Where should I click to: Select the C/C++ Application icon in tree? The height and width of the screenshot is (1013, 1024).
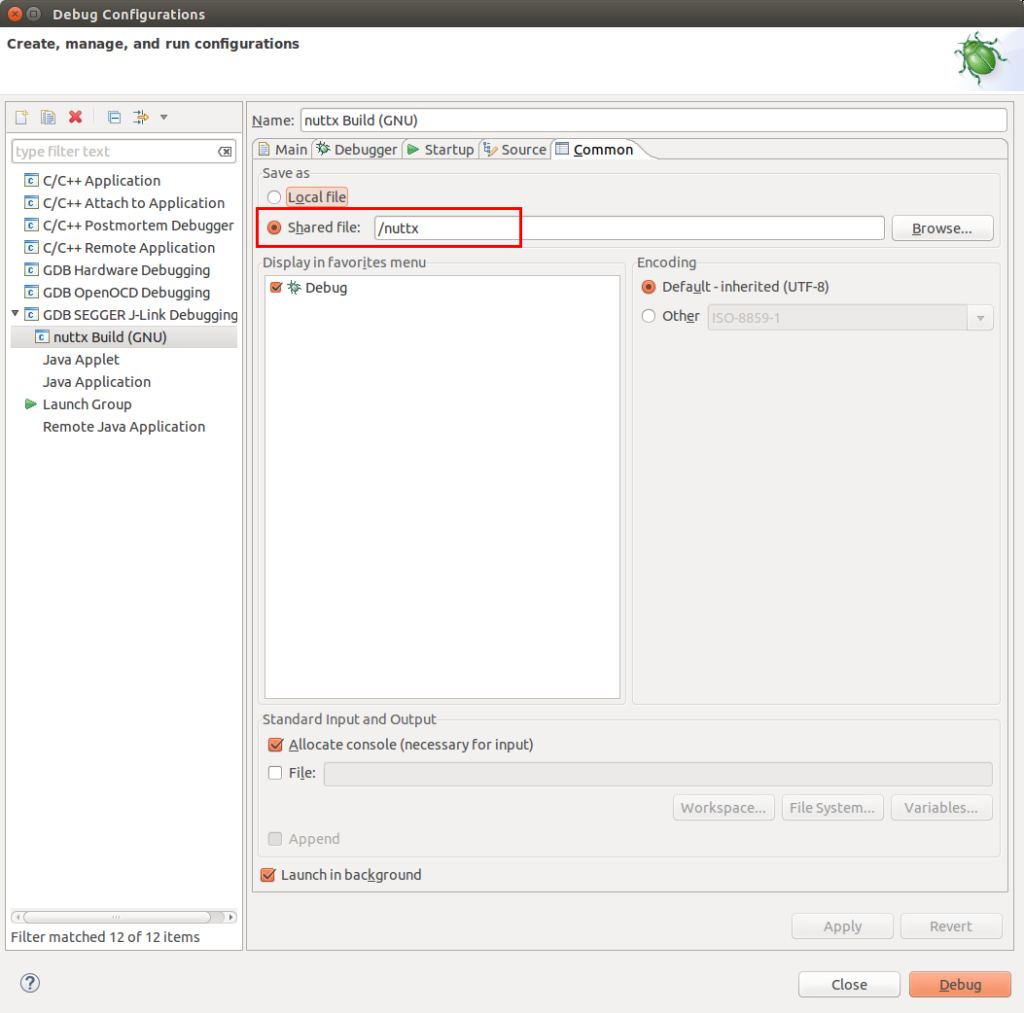pyautogui.click(x=31, y=180)
